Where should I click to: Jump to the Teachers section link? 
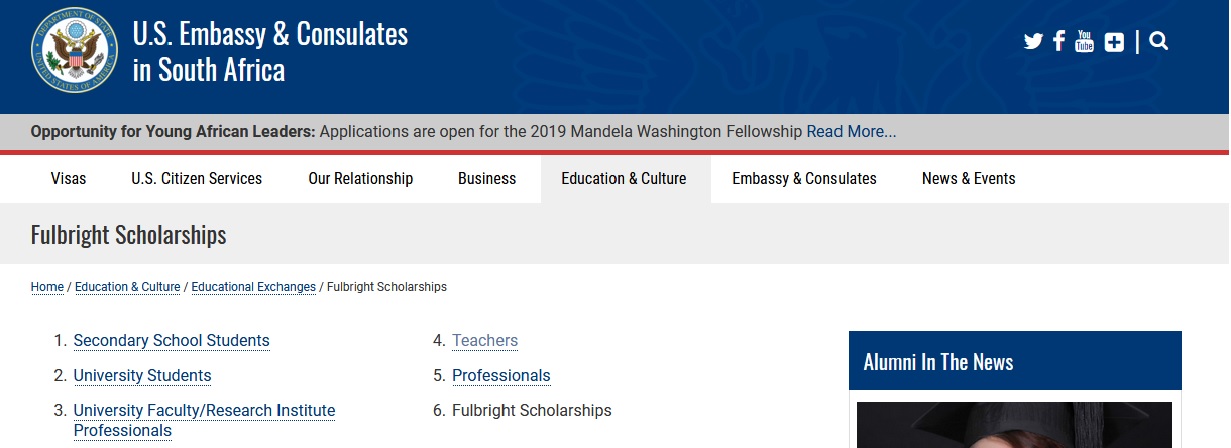485,341
